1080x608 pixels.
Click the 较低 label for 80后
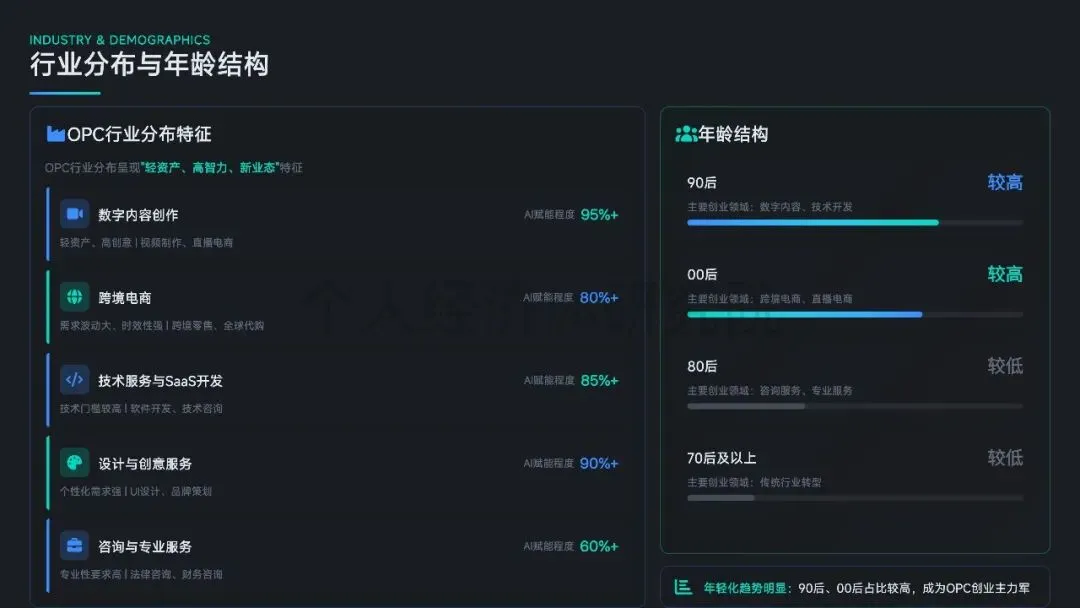pos(1005,366)
